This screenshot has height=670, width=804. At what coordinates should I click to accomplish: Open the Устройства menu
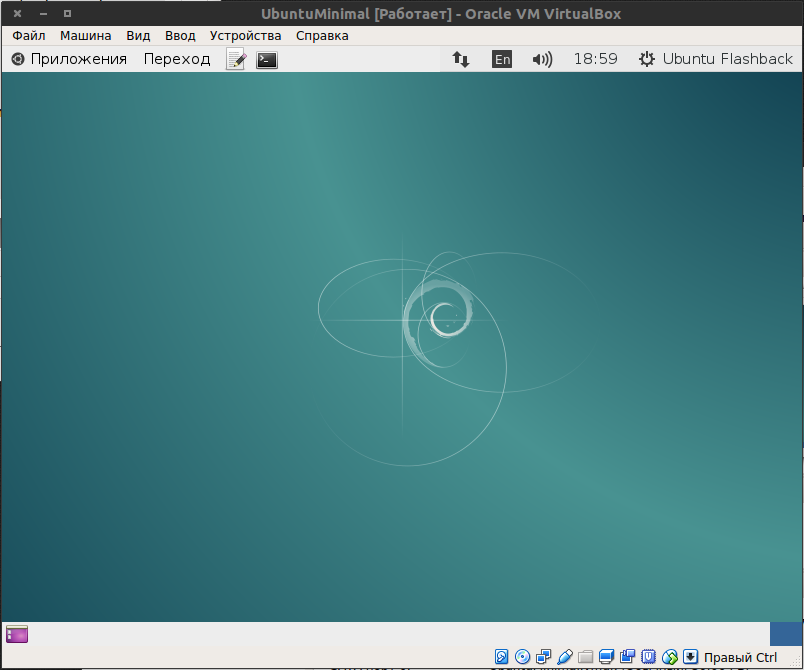tap(245, 36)
